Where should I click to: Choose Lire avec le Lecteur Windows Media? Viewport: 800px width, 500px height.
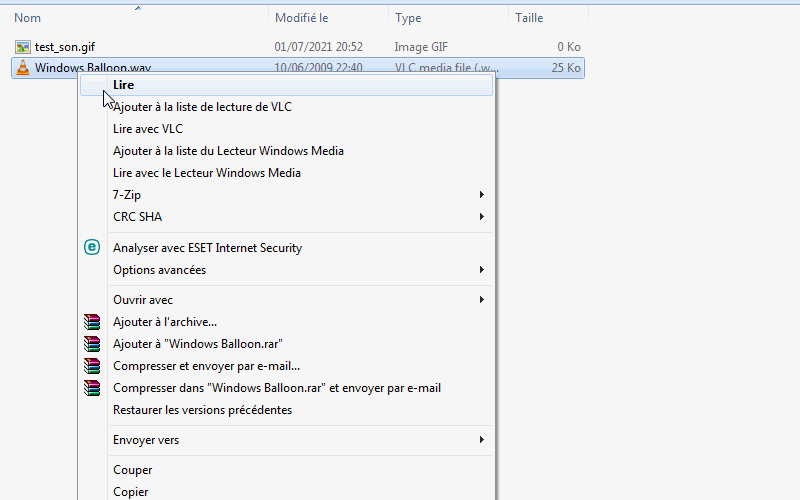(286, 172)
